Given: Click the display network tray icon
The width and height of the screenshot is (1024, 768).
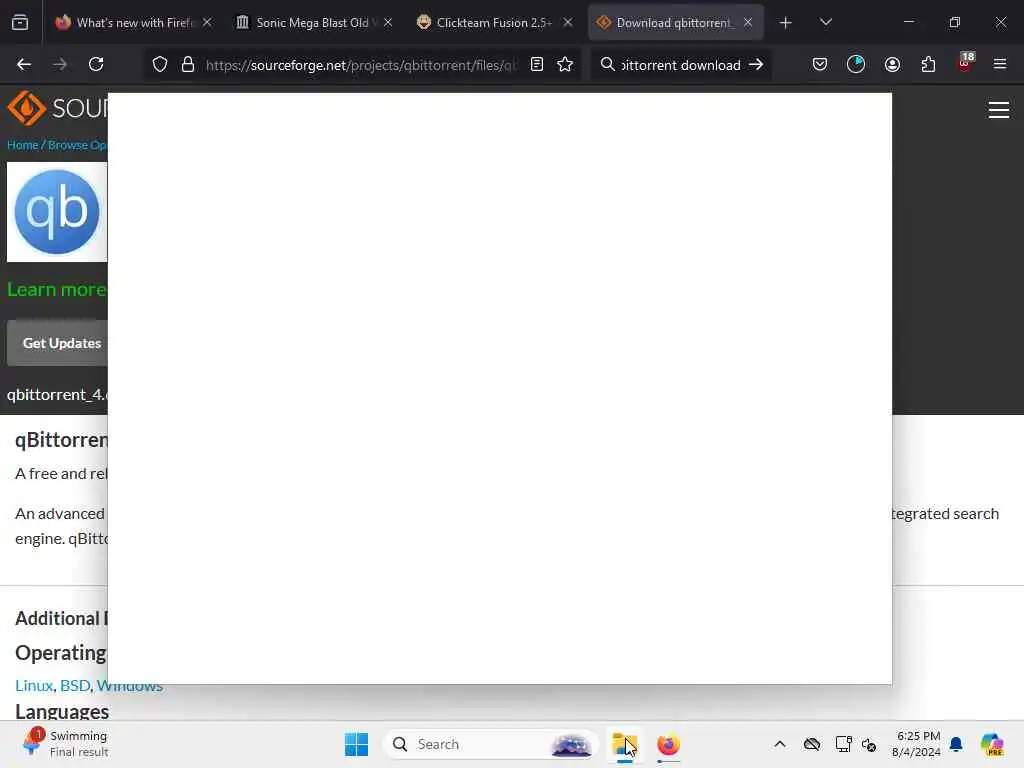Looking at the screenshot, I should coord(843,744).
